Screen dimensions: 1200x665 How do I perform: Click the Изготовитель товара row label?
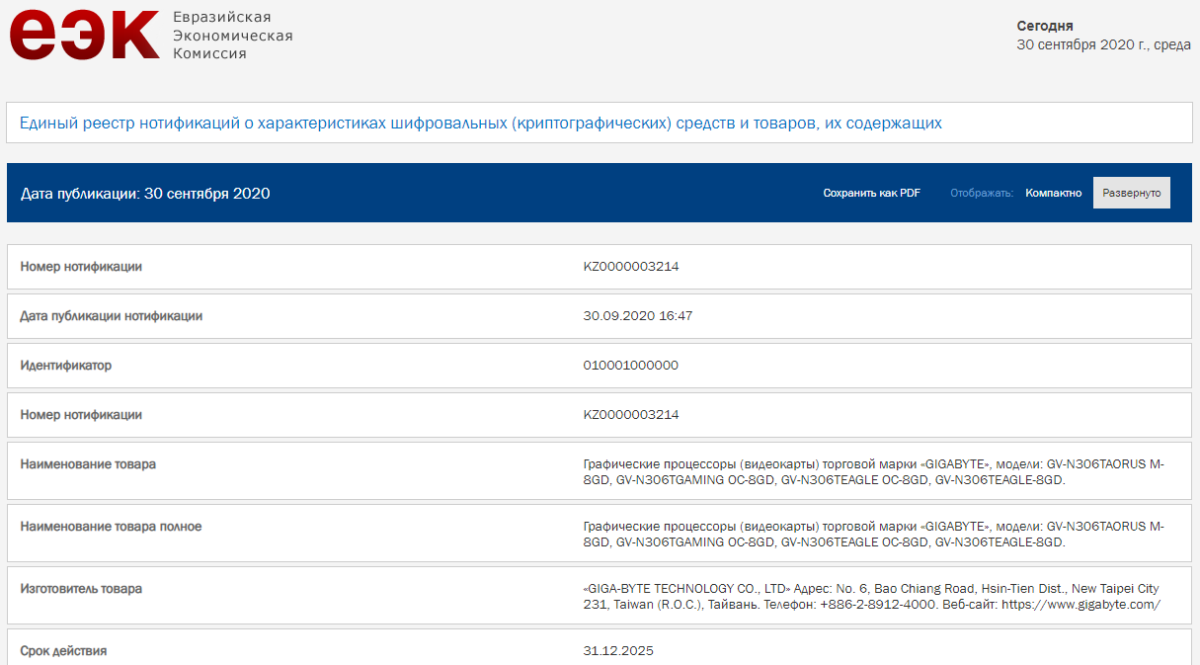(81, 588)
